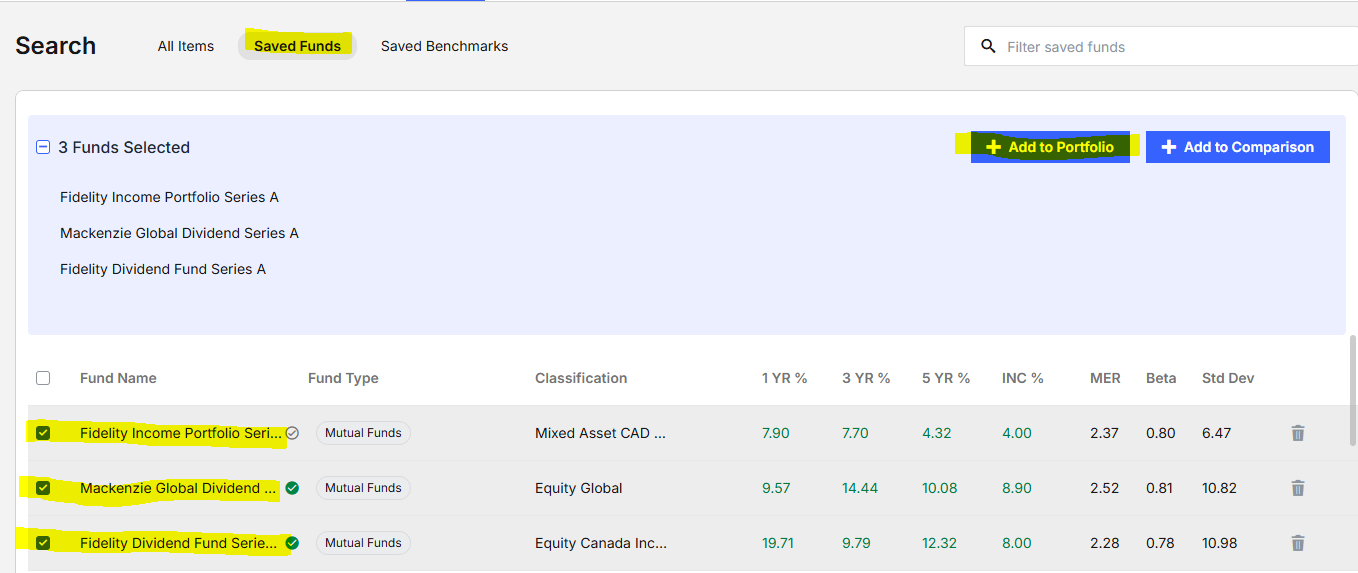The image size is (1358, 573).
Task: Click the Add to Comparison button
Action: [x=1238, y=147]
